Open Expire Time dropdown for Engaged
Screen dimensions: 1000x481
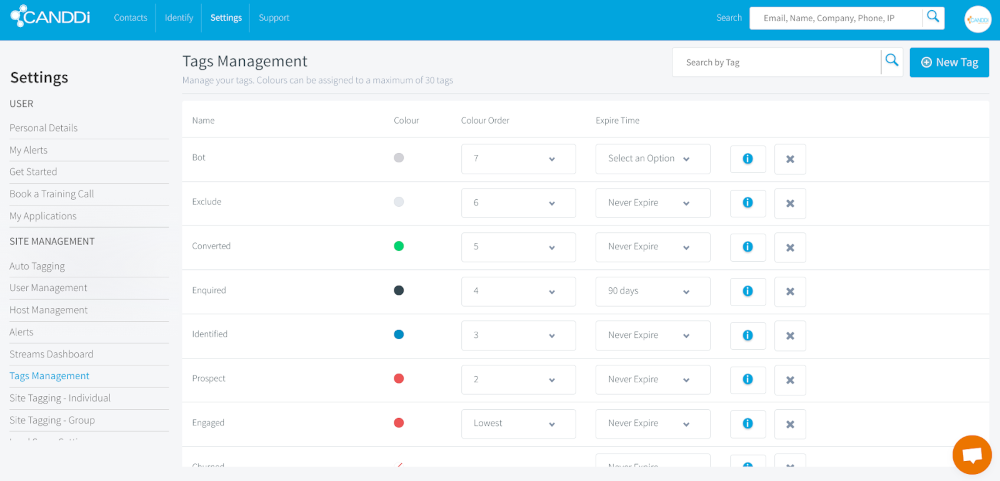(x=652, y=424)
